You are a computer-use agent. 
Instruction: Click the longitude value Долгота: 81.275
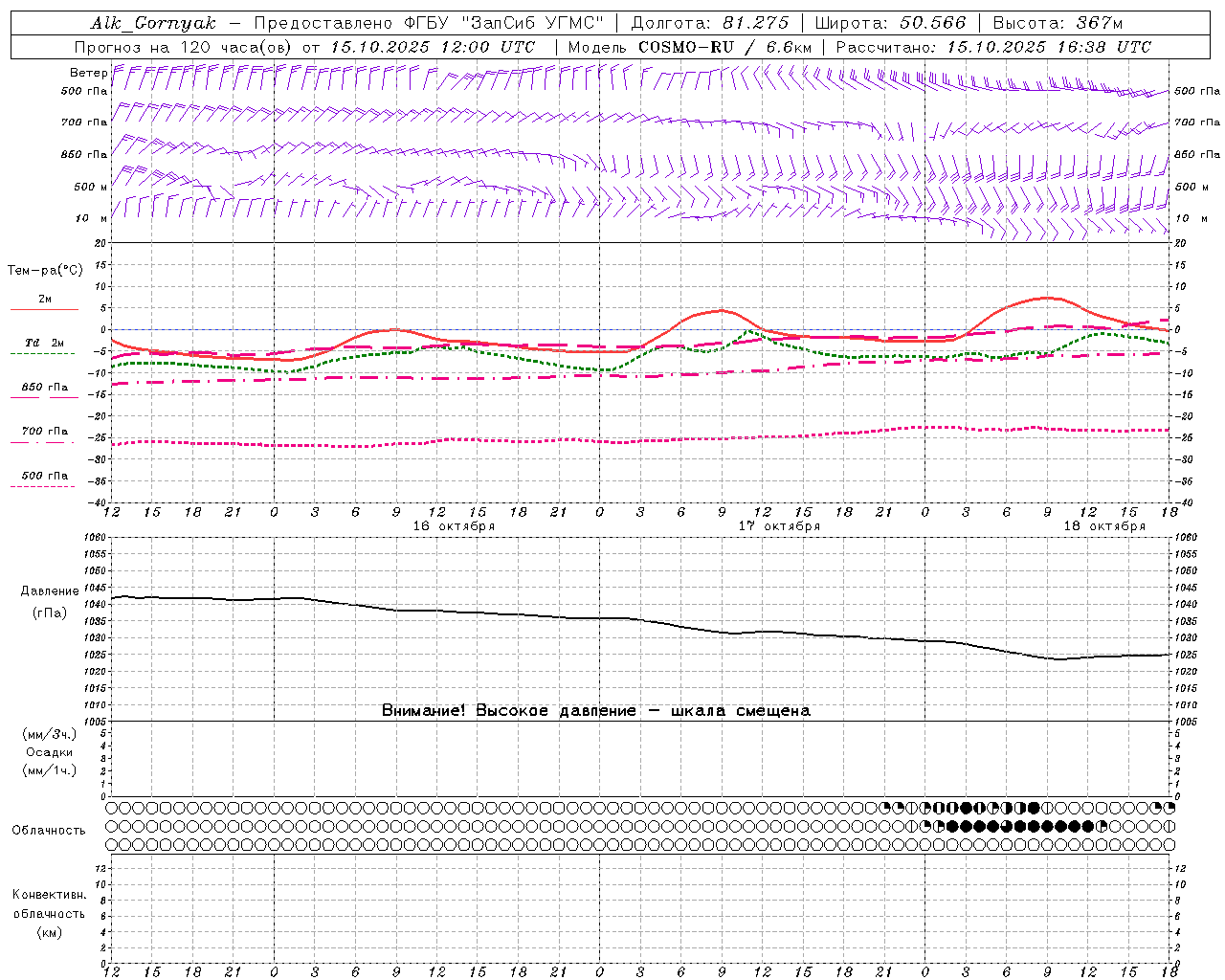point(710,23)
